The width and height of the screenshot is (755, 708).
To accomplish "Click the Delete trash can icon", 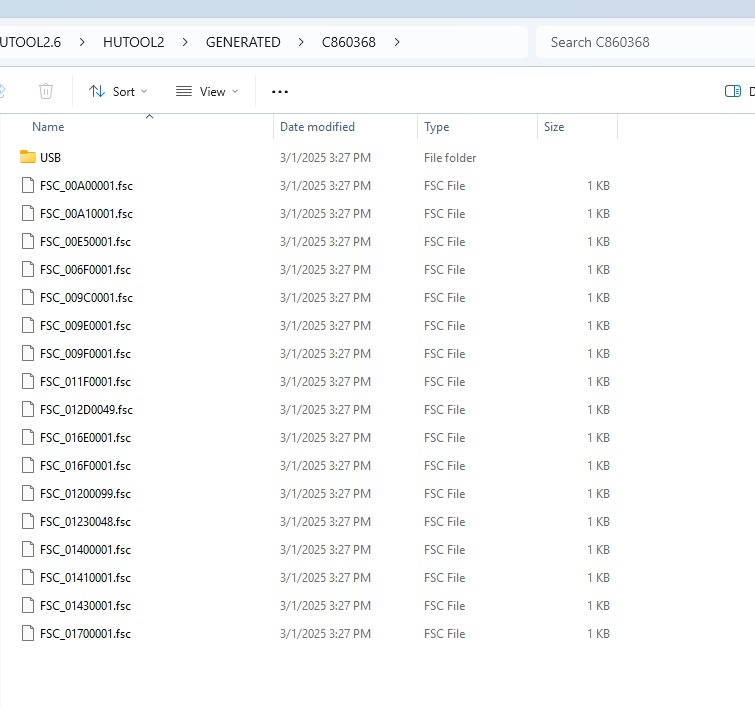I will 46,91.
